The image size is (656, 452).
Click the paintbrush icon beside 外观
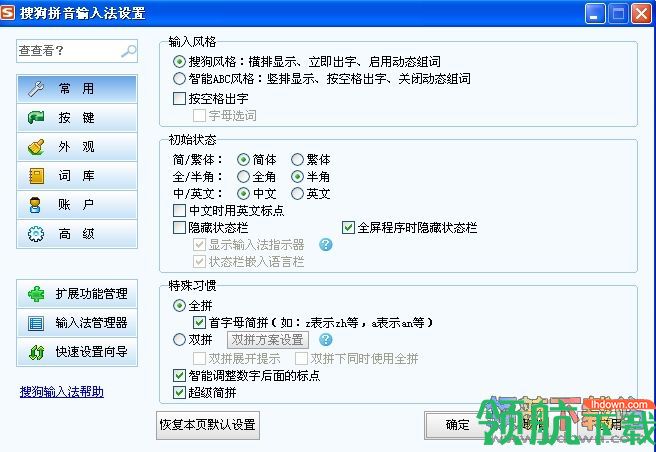[x=36, y=147]
